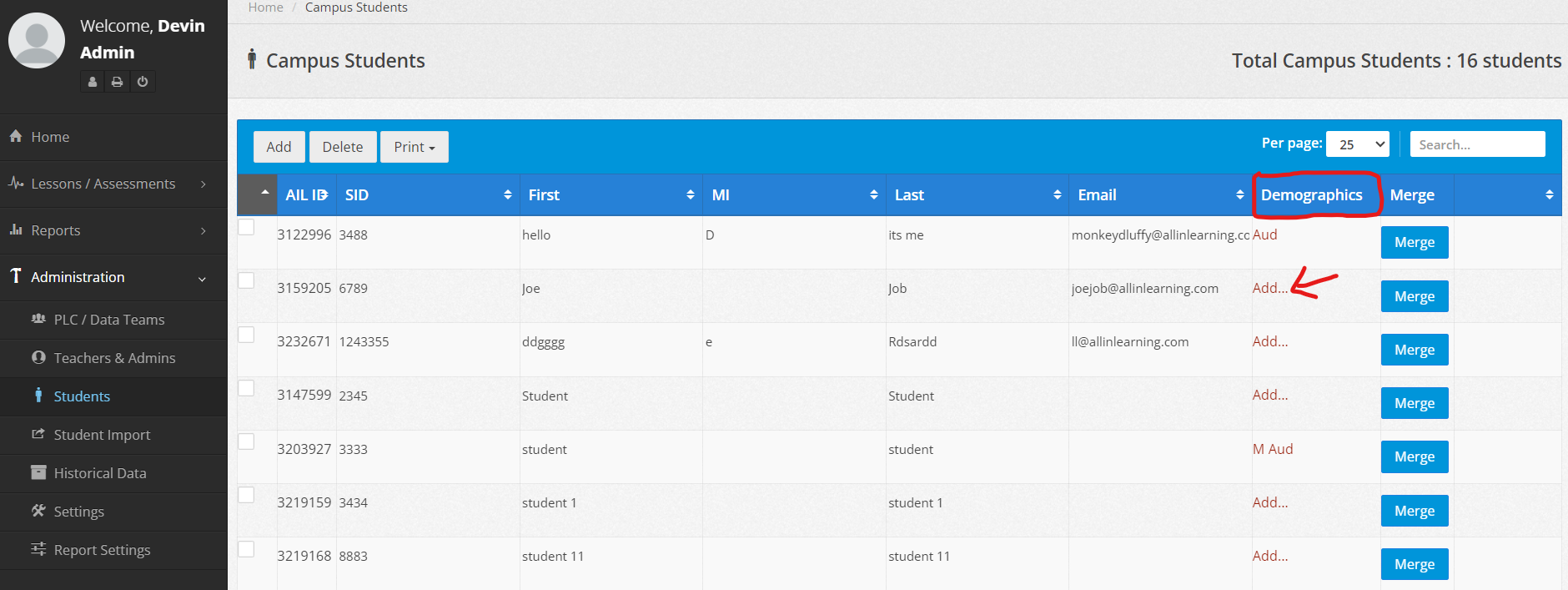Viewport: 1568px width, 590px height.
Task: Check the box for student 3122996
Action: pyautogui.click(x=246, y=227)
